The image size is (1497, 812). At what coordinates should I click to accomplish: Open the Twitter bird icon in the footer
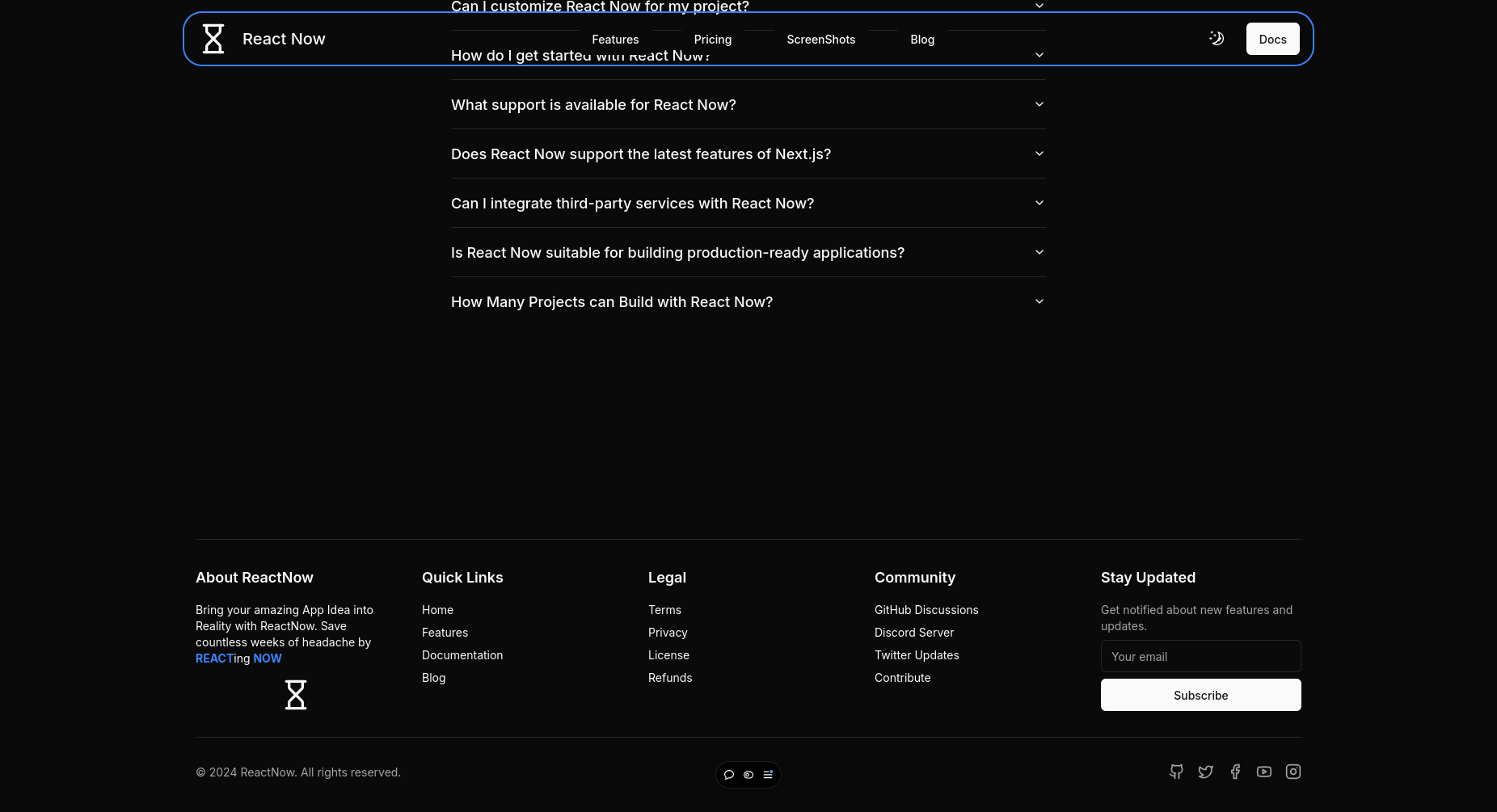tap(1206, 772)
